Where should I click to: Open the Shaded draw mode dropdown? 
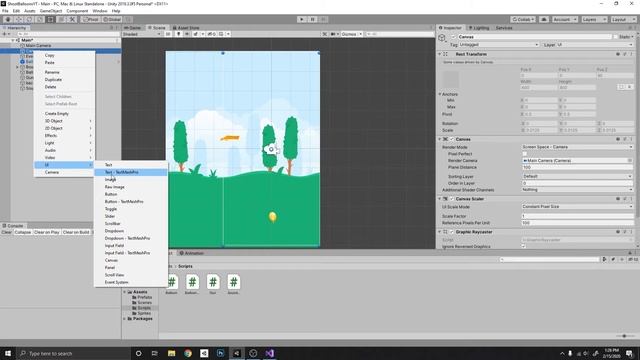(x=142, y=34)
